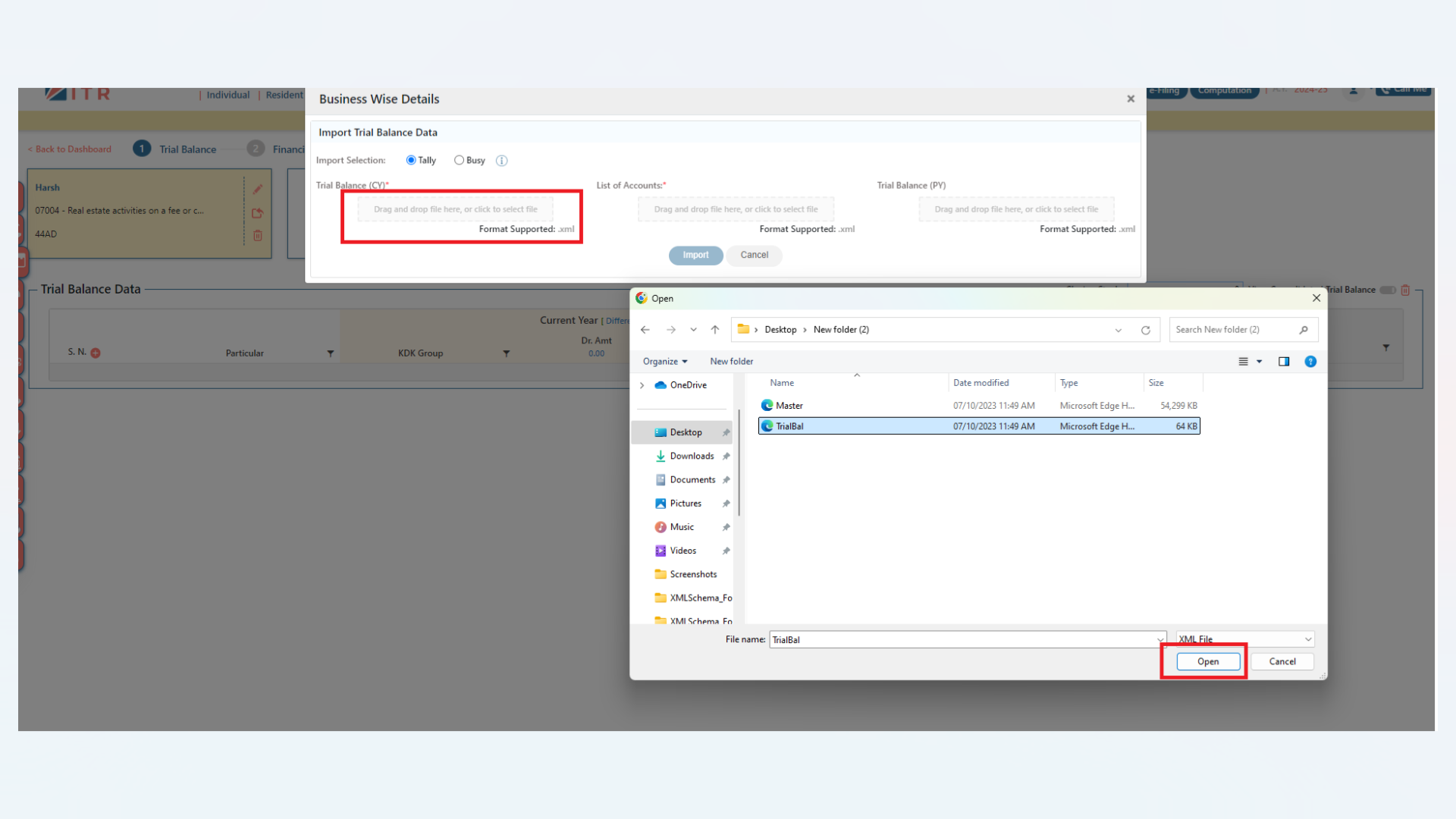1456x819 pixels.
Task: Click pin icon next to Pictures
Action: point(726,504)
